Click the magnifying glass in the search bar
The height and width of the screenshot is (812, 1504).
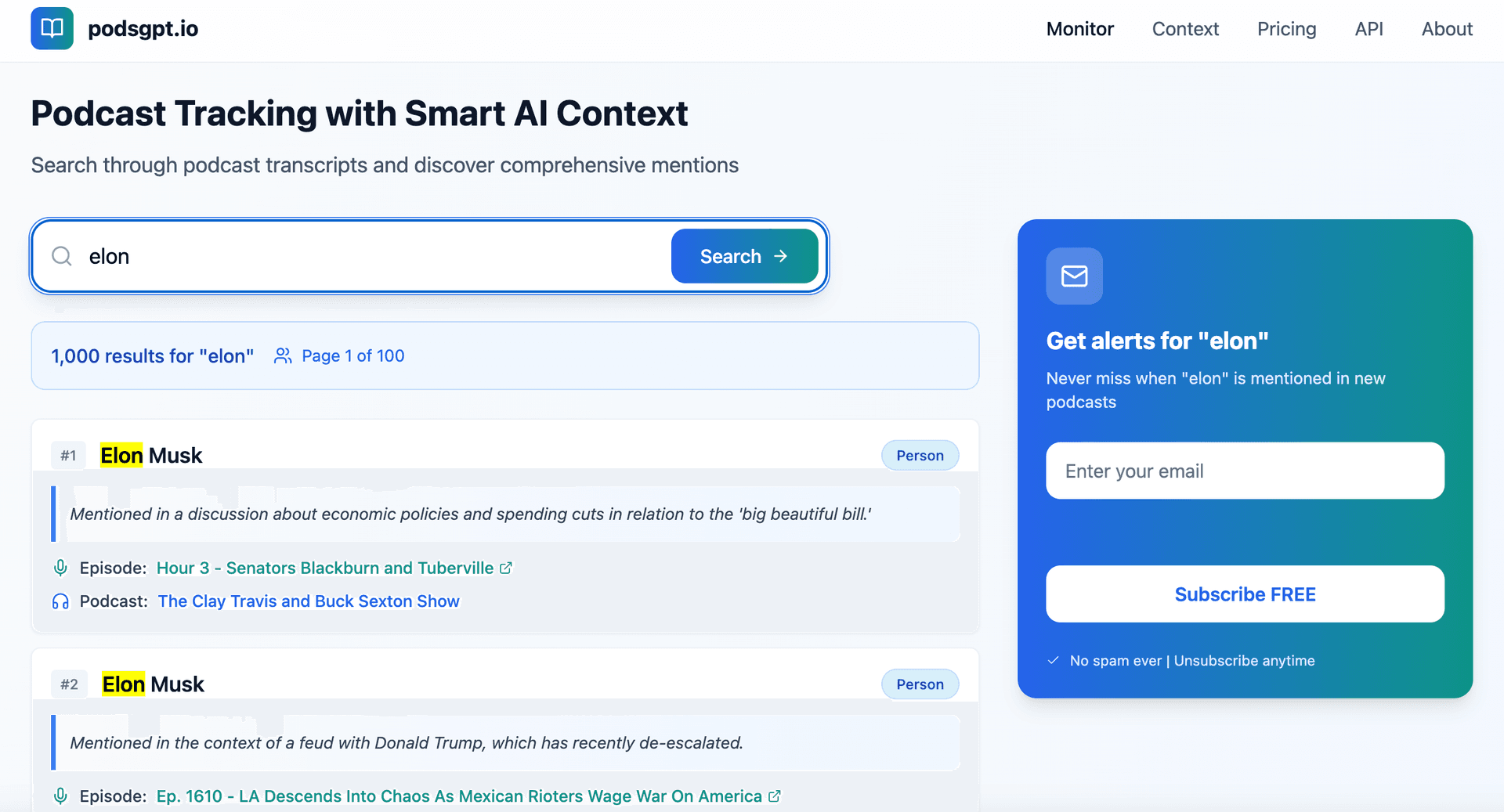pos(61,256)
